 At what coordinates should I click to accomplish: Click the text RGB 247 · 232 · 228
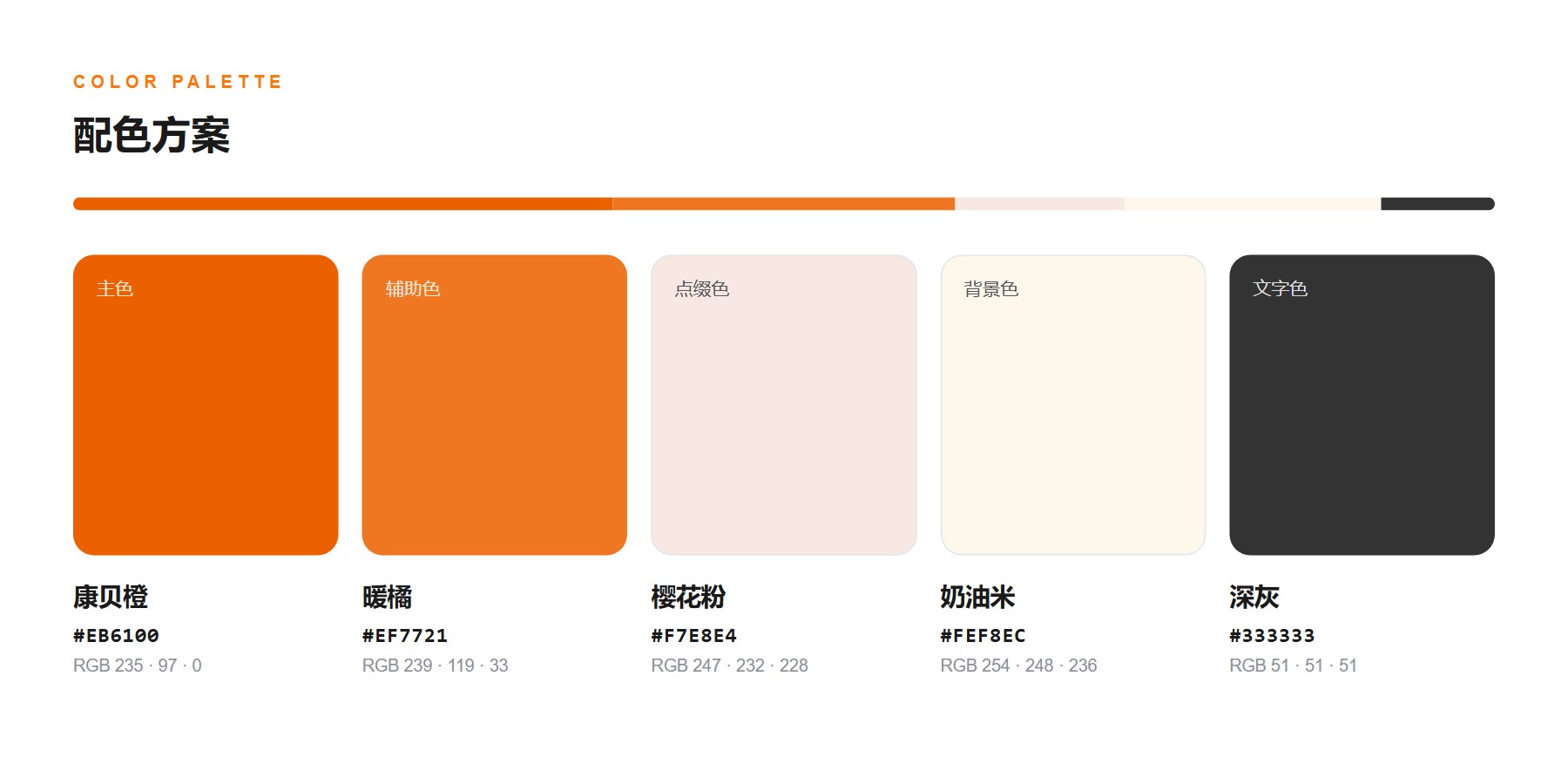(730, 666)
